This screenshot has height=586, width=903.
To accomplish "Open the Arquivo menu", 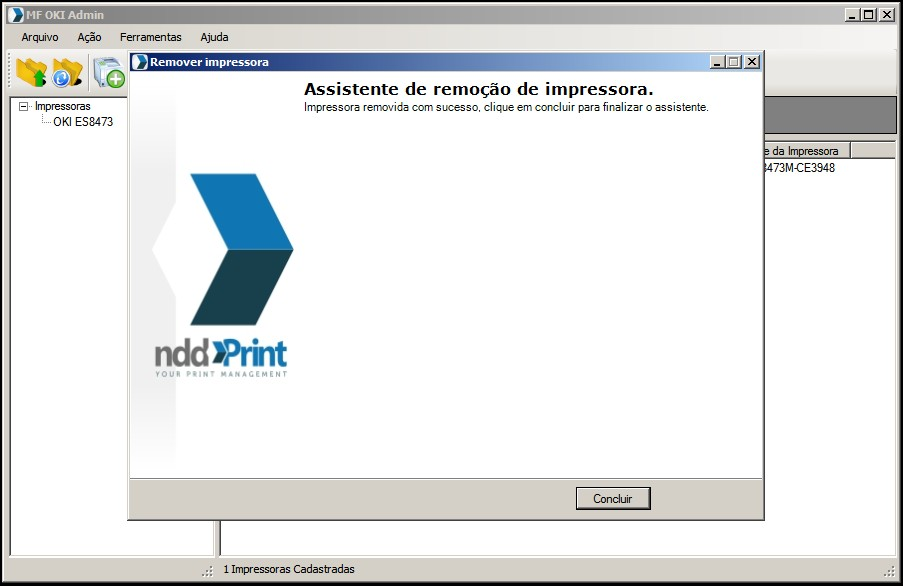I will click(x=40, y=37).
